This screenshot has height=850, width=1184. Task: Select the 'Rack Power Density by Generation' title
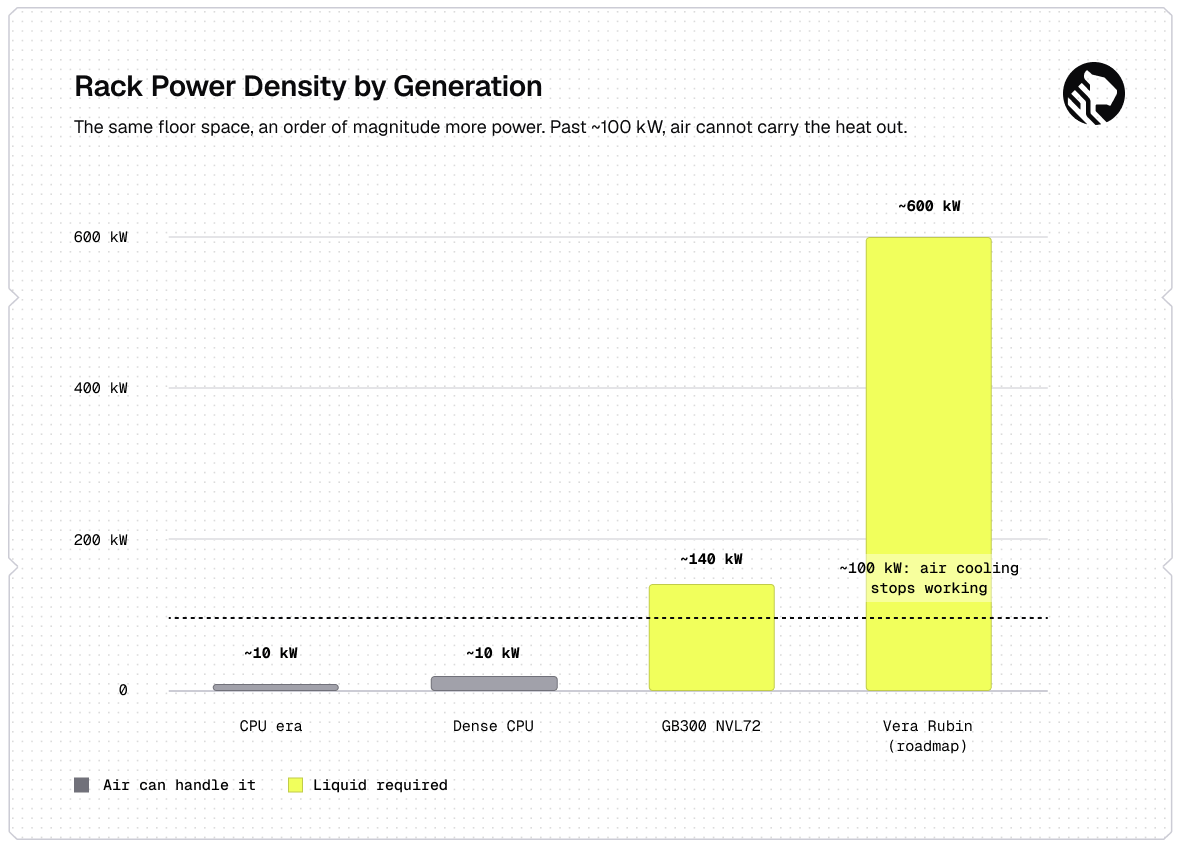tap(308, 86)
